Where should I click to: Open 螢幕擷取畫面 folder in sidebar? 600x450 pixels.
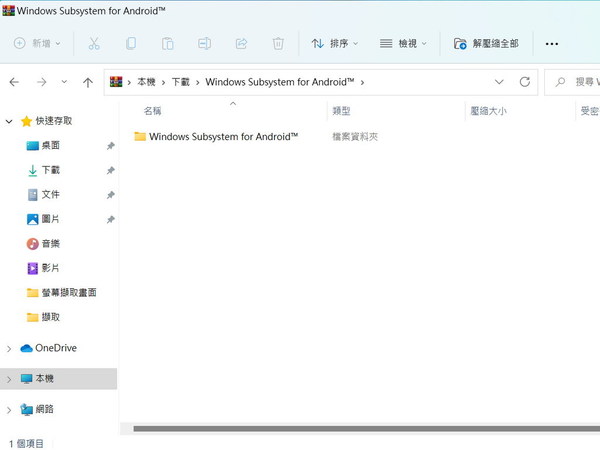[61, 293]
